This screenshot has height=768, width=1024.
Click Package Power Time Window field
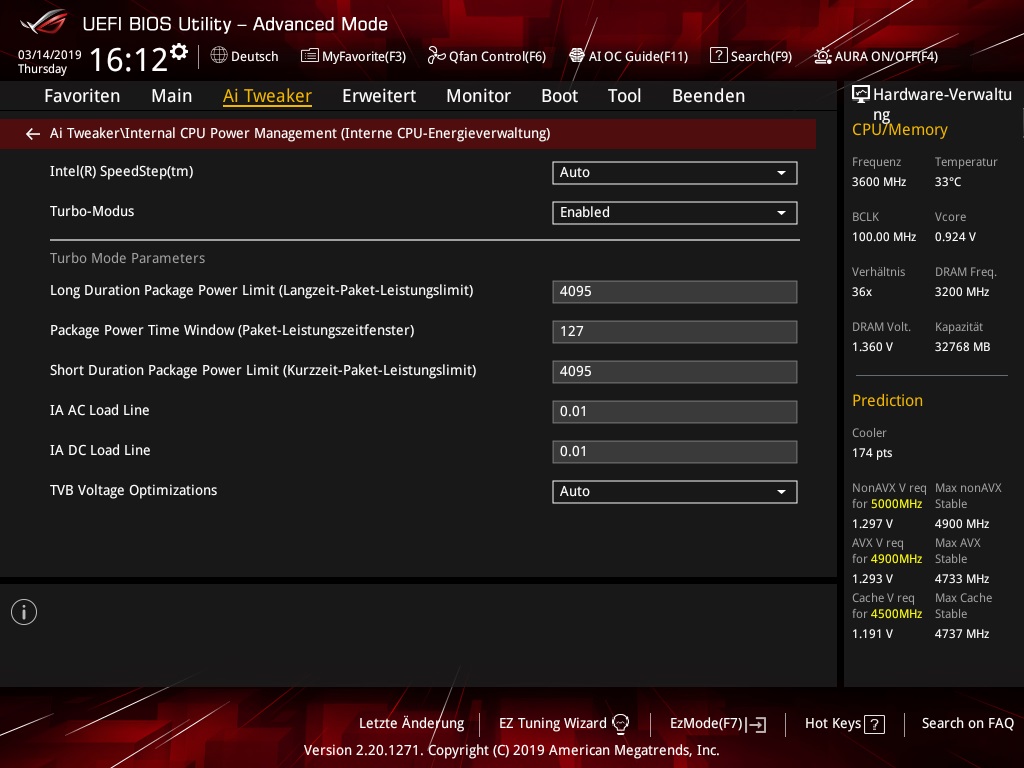coord(675,332)
